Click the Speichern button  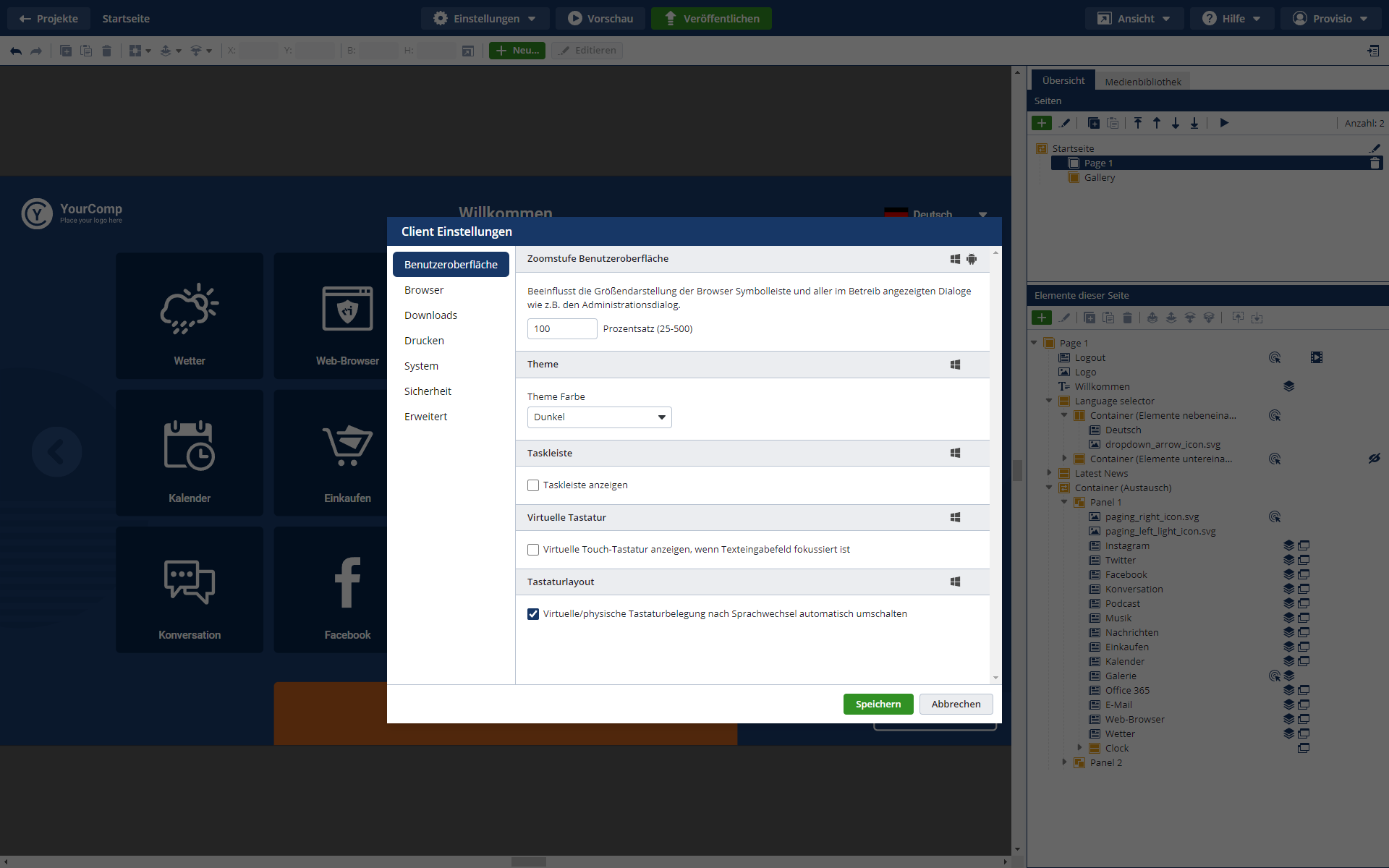point(878,704)
